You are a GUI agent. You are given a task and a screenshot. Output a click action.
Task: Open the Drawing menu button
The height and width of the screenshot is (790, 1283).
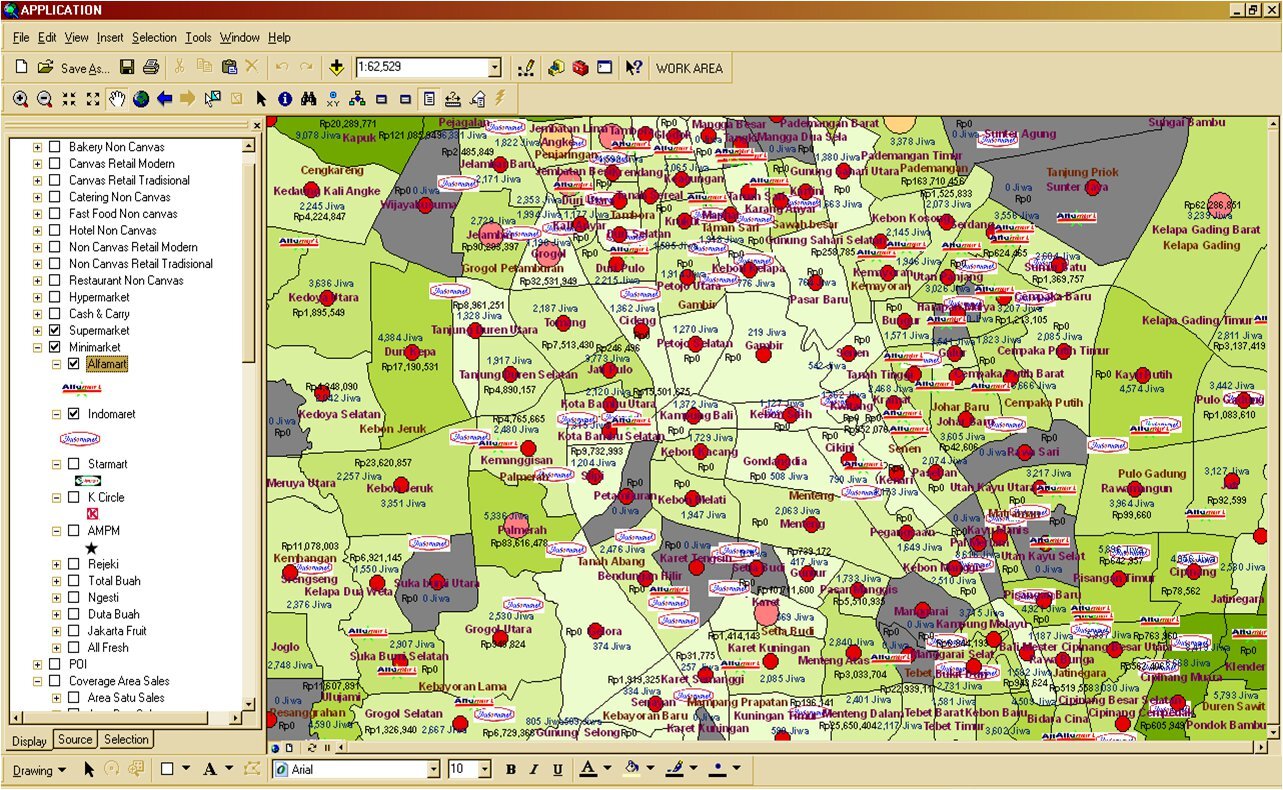pyautogui.click(x=40, y=770)
